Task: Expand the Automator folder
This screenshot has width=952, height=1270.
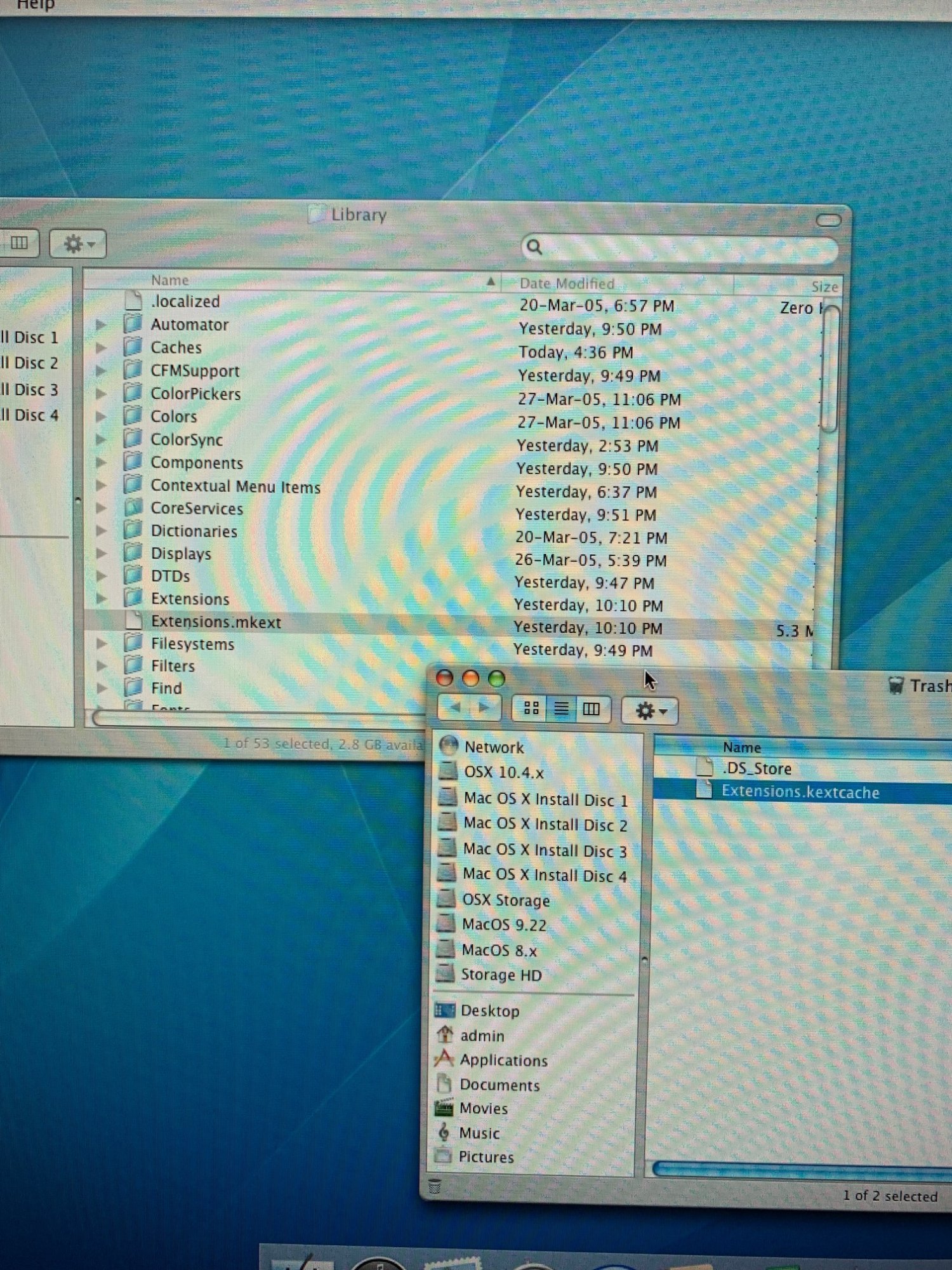Action: [x=101, y=324]
